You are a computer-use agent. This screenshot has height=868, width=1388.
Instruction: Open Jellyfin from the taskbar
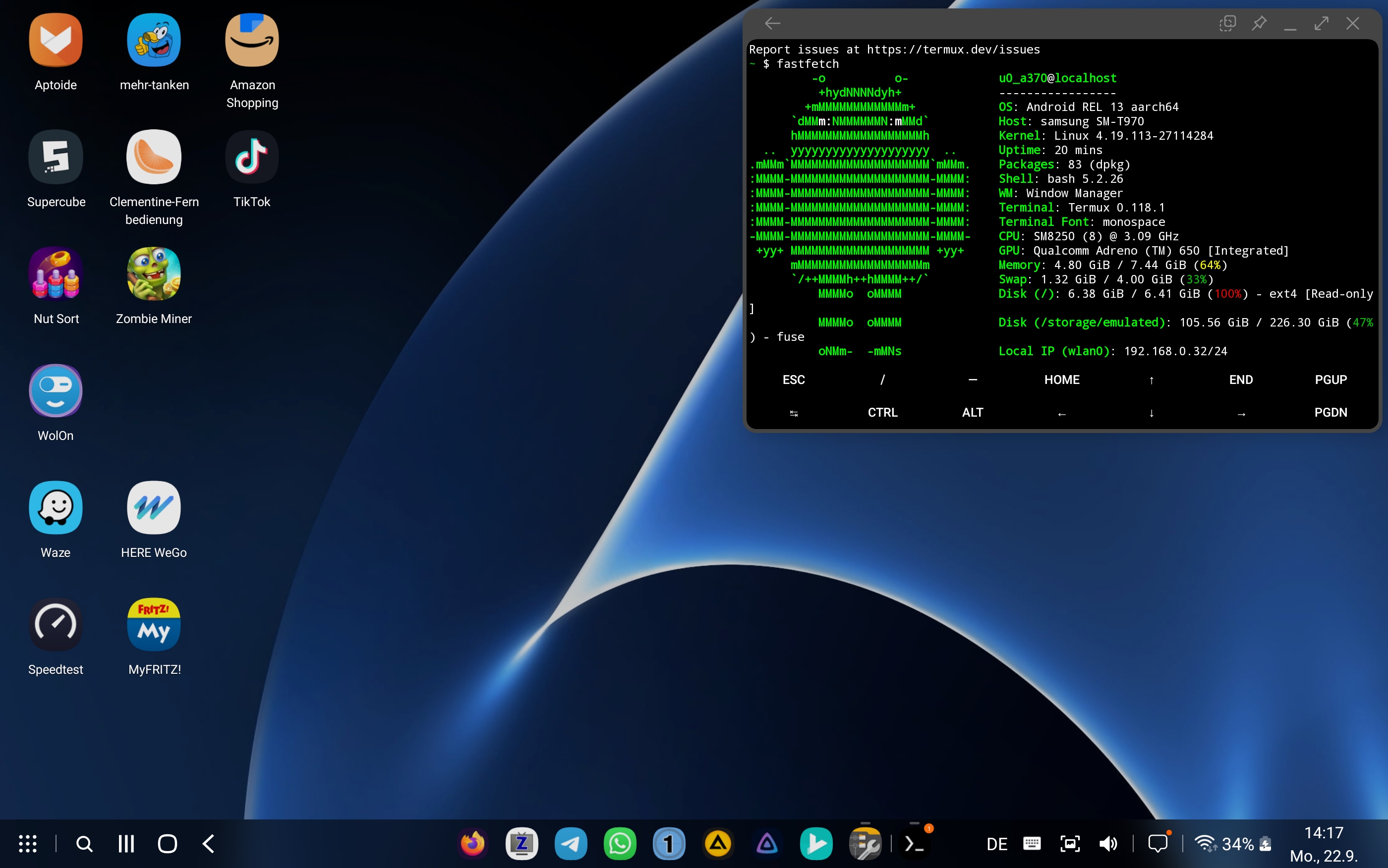[x=767, y=844]
